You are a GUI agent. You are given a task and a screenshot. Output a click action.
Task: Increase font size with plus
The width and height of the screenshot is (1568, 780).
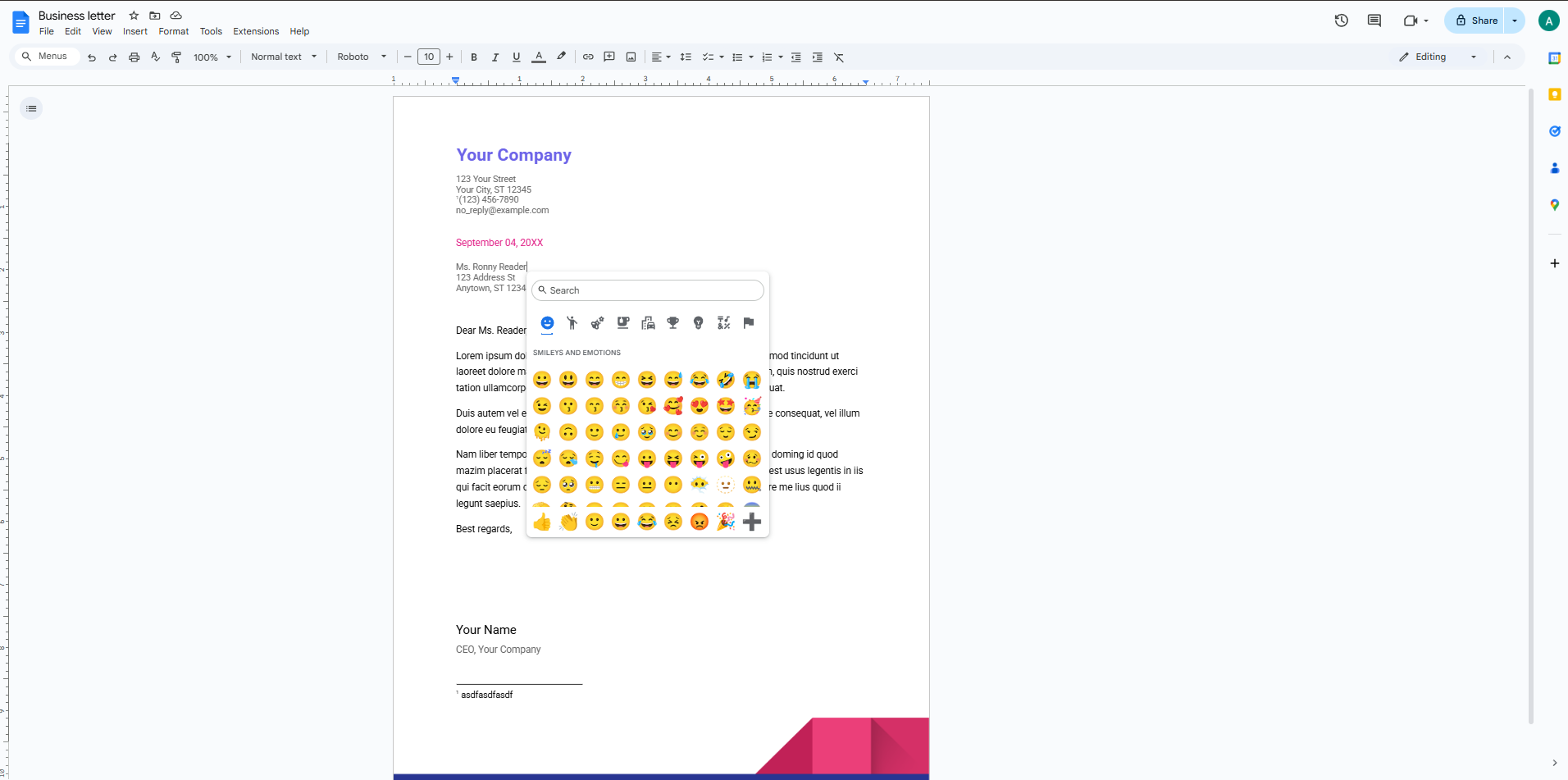(x=449, y=57)
